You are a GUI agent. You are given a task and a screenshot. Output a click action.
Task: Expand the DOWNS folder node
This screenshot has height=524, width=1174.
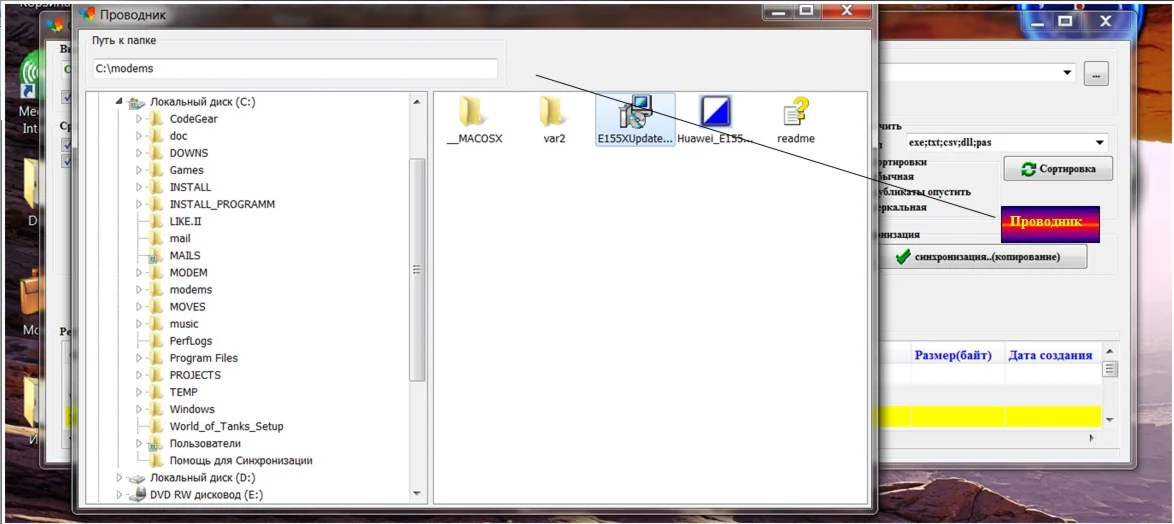coord(139,153)
